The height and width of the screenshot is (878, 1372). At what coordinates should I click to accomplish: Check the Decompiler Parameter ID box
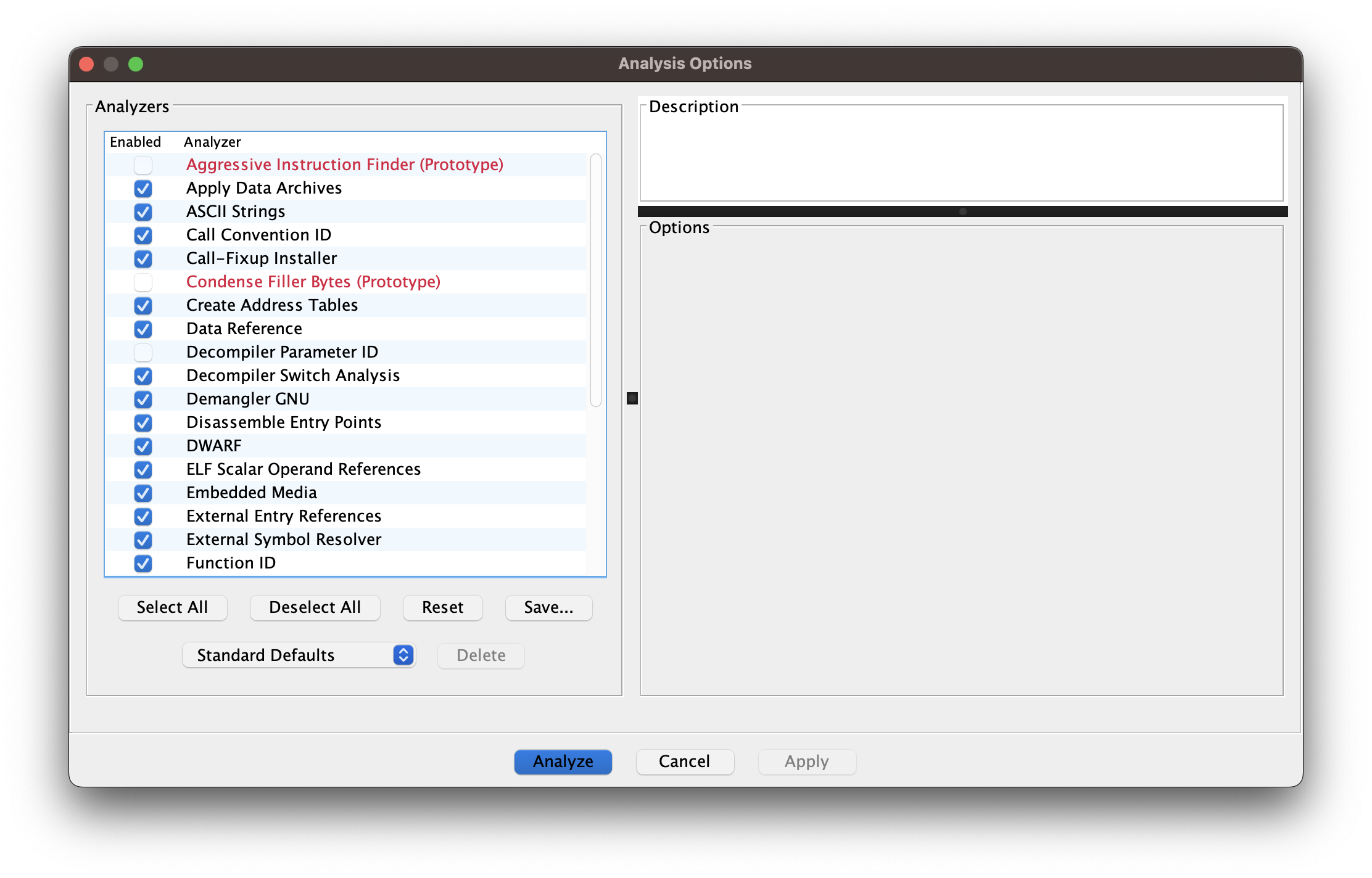tap(143, 352)
